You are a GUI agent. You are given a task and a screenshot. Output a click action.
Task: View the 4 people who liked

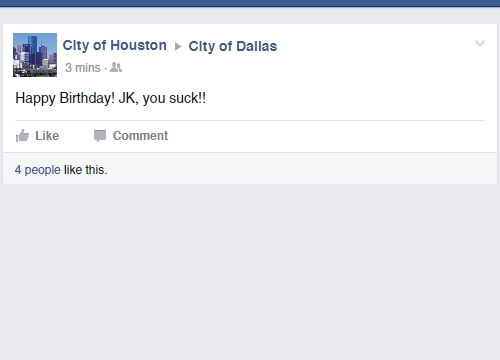(38, 170)
